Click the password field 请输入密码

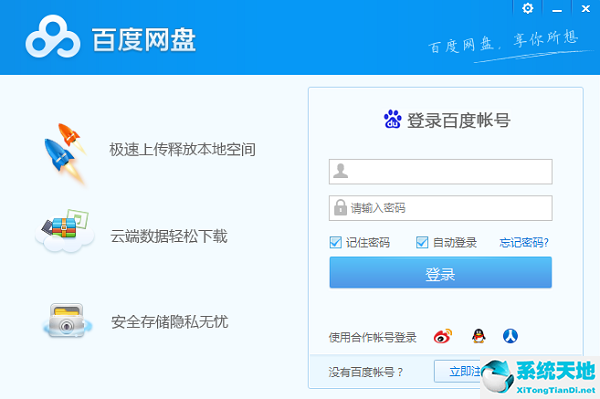click(440, 208)
